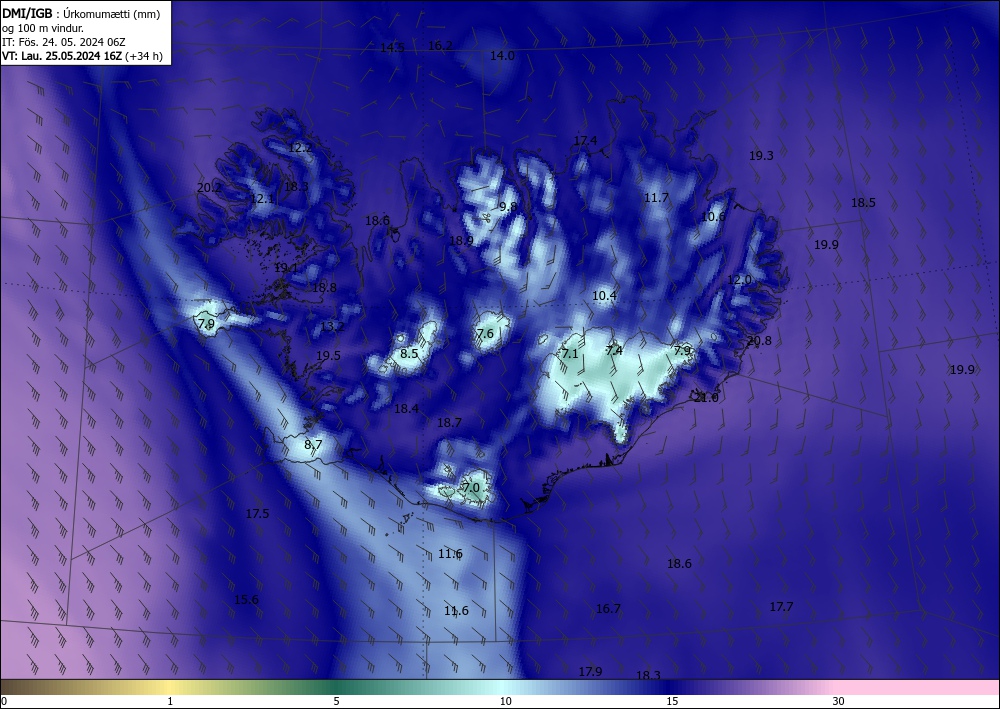This screenshot has height=709, width=1000.
Task: Click the 18.8 value label
Action: pyautogui.click(x=324, y=288)
